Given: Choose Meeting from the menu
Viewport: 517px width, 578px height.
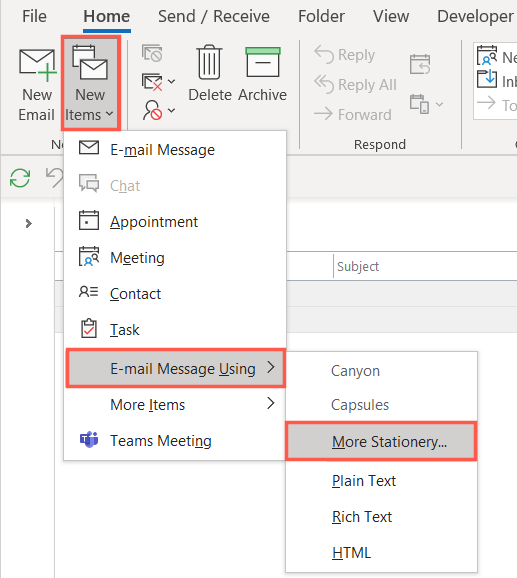Looking at the screenshot, I should pos(175,258).
